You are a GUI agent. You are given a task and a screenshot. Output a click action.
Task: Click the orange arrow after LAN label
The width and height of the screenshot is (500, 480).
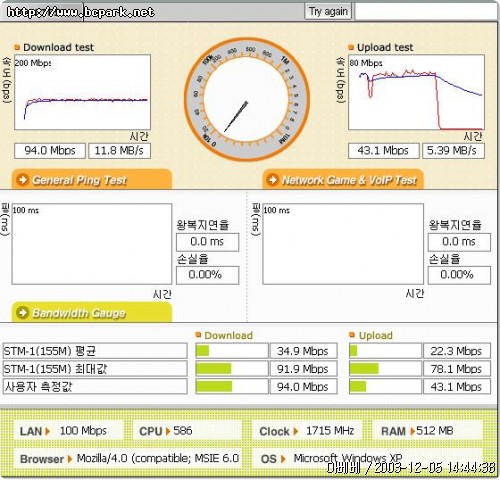pos(47,431)
